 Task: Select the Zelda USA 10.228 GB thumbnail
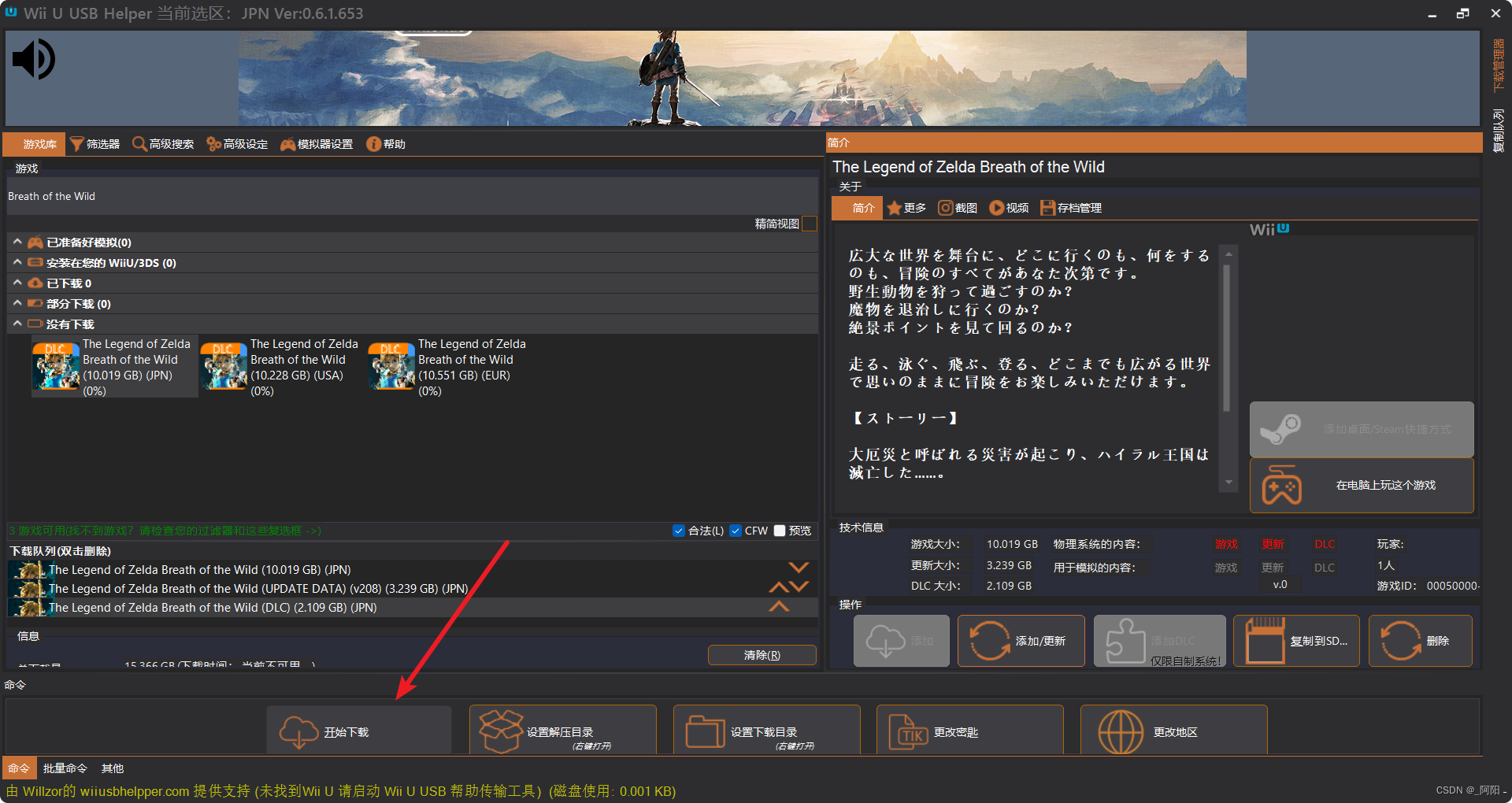[224, 366]
